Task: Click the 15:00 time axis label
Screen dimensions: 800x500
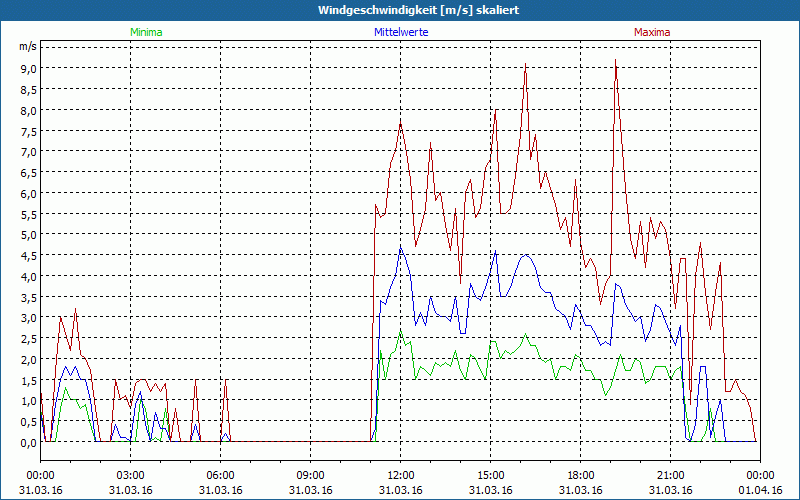Action: tap(490, 476)
